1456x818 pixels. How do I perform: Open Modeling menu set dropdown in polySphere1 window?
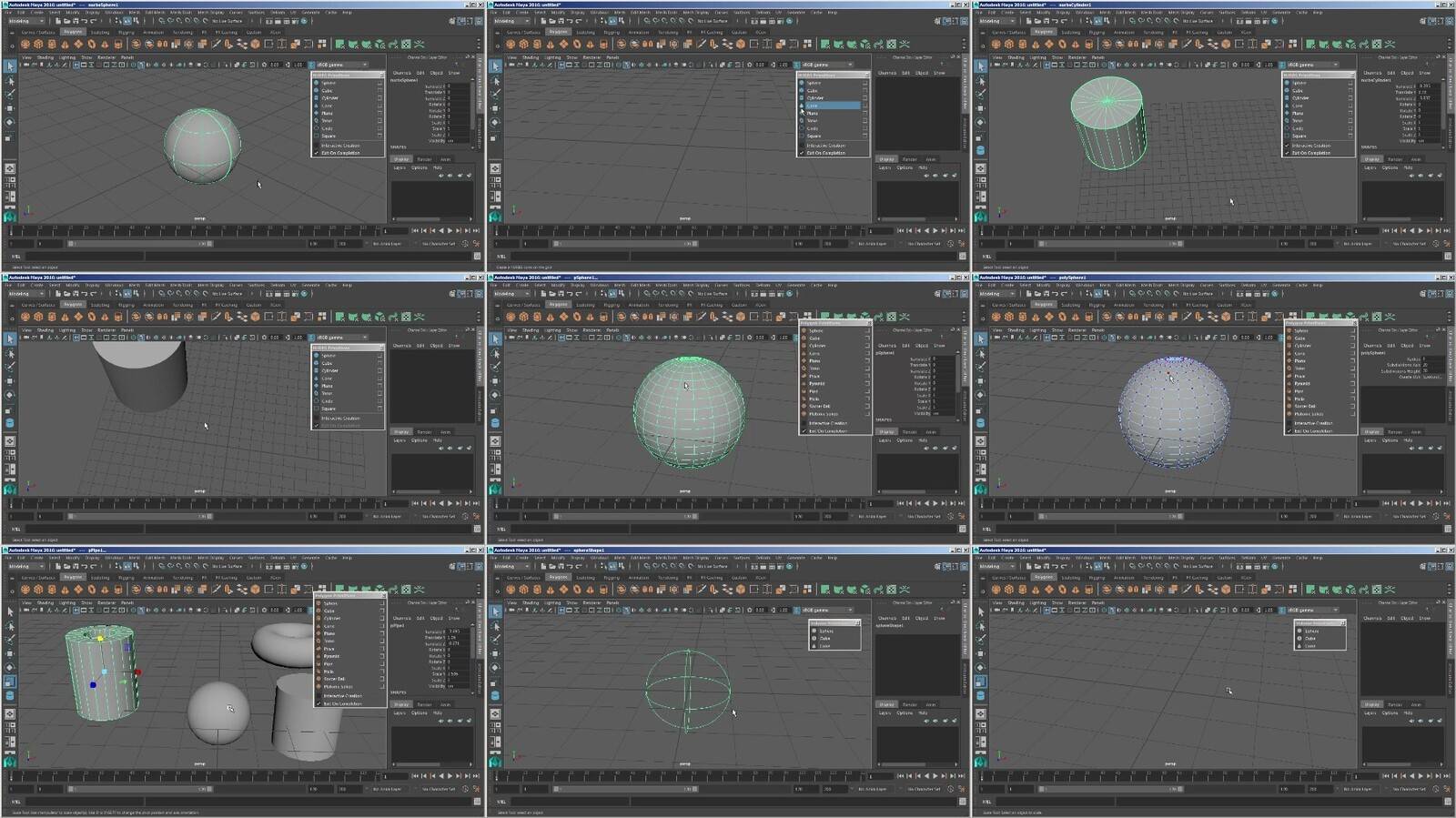(x=997, y=294)
